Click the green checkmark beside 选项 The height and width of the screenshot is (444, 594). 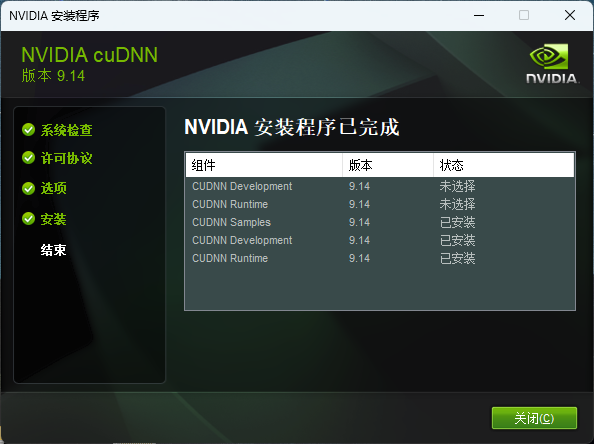pos(28,188)
